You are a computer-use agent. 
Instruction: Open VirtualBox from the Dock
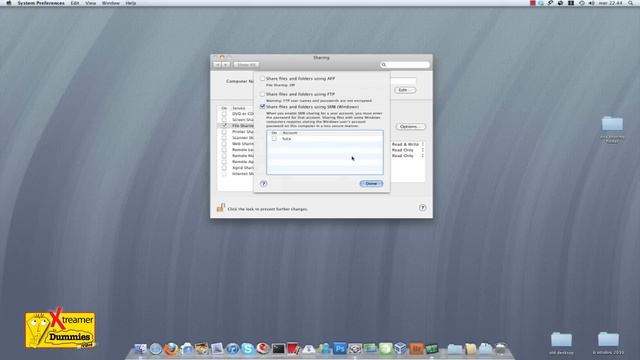[400, 348]
